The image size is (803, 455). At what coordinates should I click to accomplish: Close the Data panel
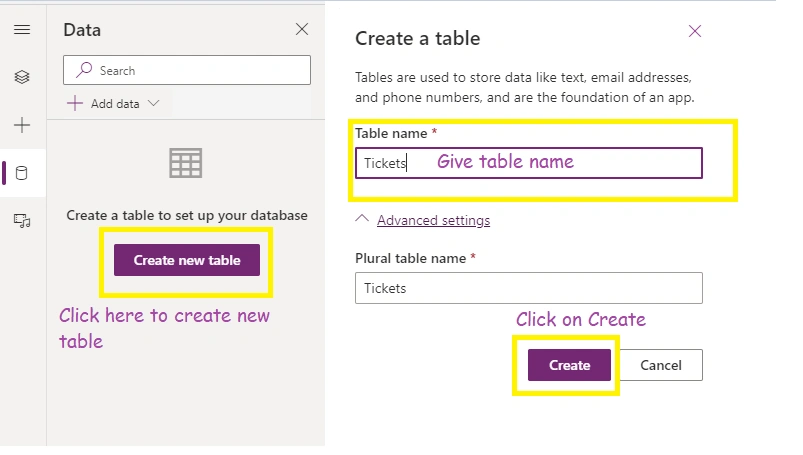302,29
